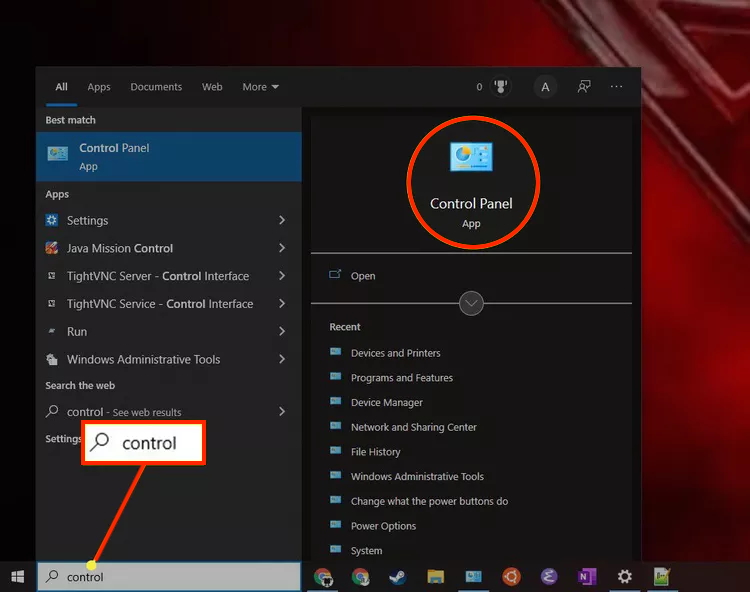The width and height of the screenshot is (750, 592).
Task: Expand the Java Mission Control arrow
Action: tap(282, 248)
